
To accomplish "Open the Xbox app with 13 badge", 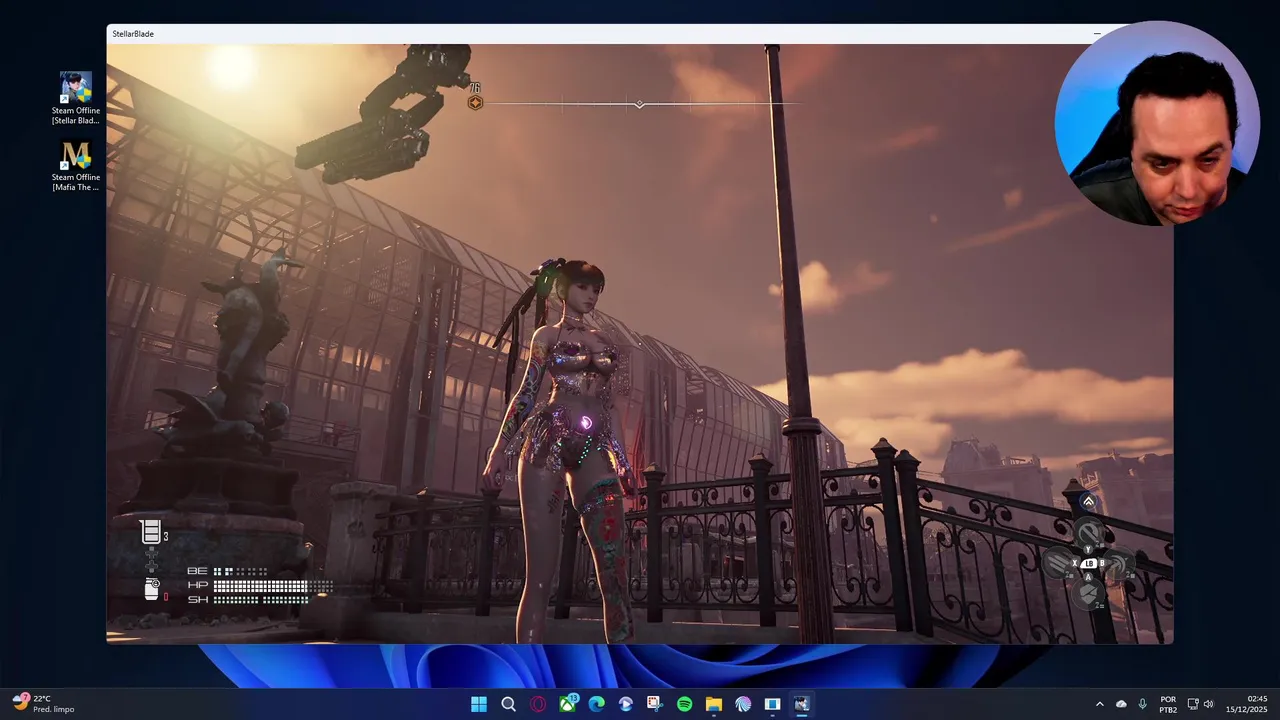I will (568, 704).
